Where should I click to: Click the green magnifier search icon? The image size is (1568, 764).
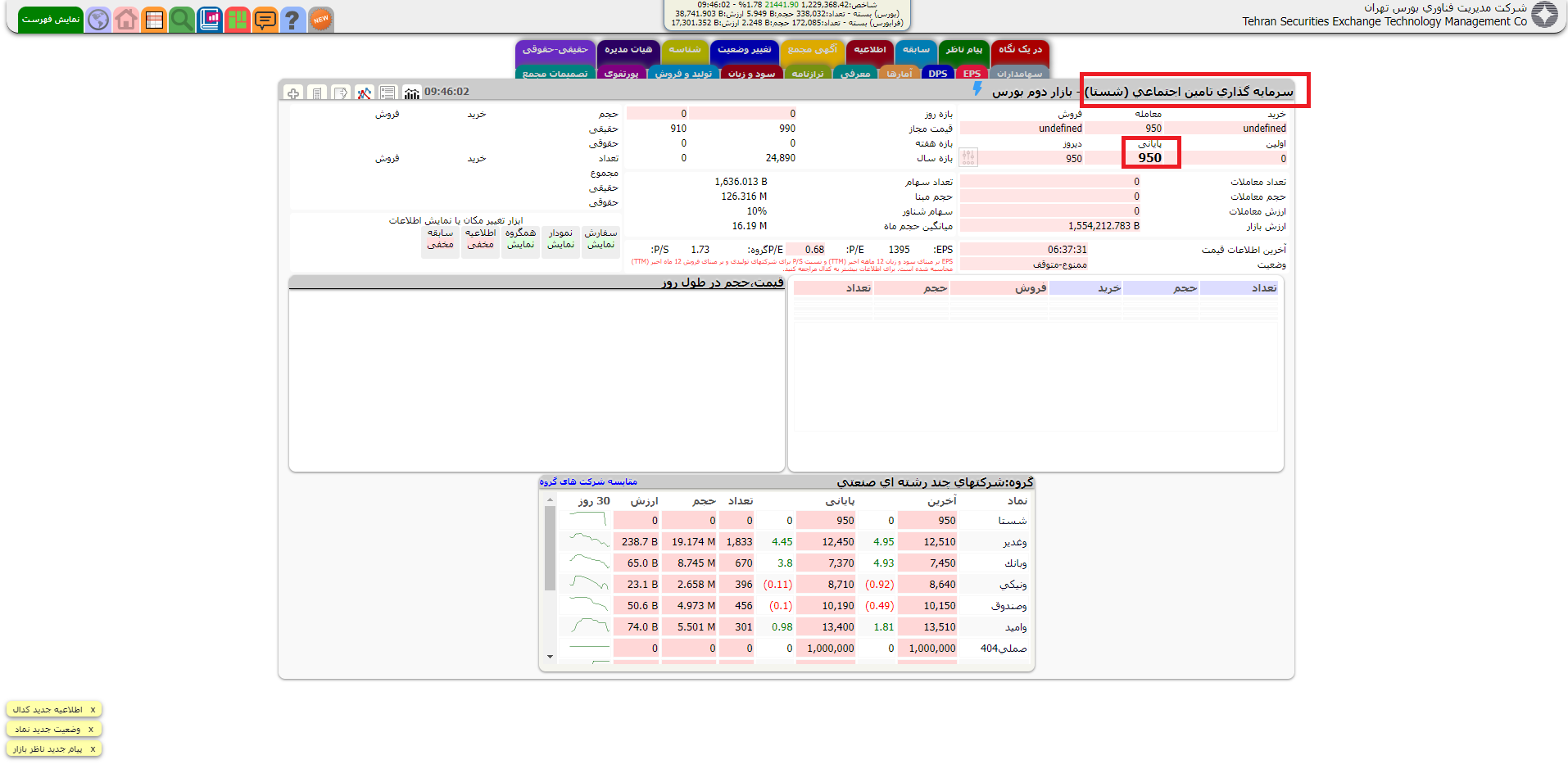[182, 19]
